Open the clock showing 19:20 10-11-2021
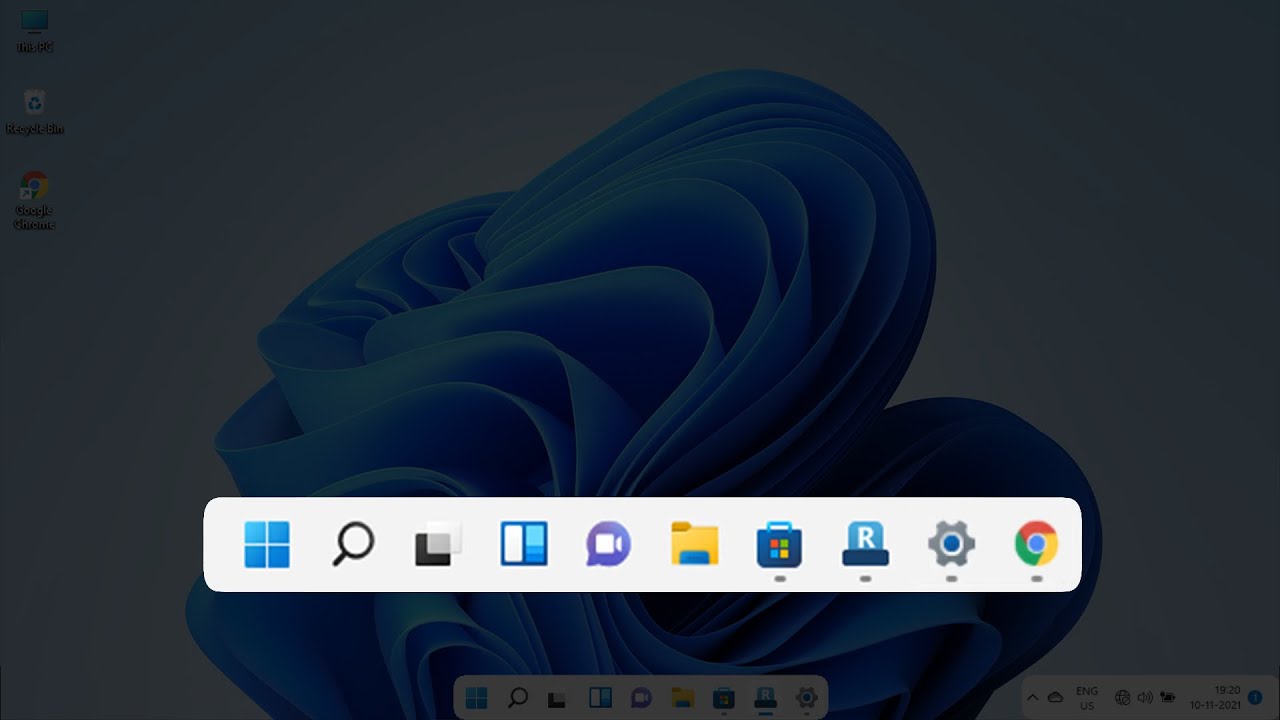The image size is (1280, 720). pos(1217,698)
